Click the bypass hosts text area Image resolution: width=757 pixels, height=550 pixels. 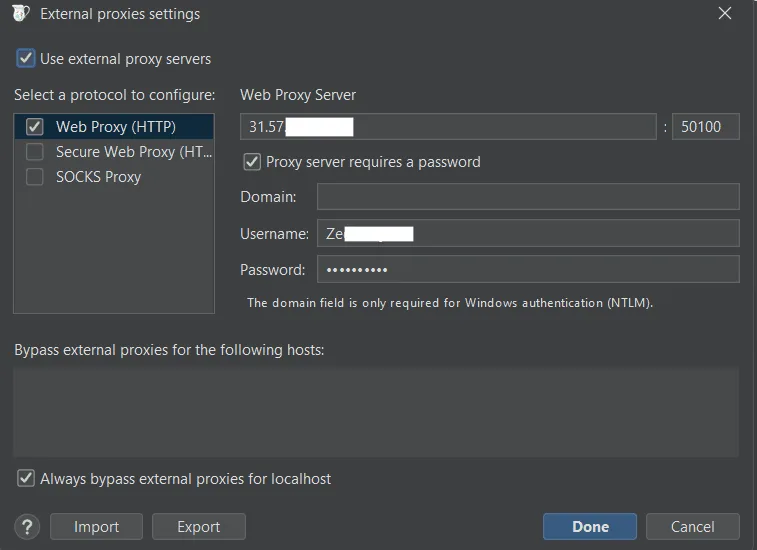[x=376, y=412]
